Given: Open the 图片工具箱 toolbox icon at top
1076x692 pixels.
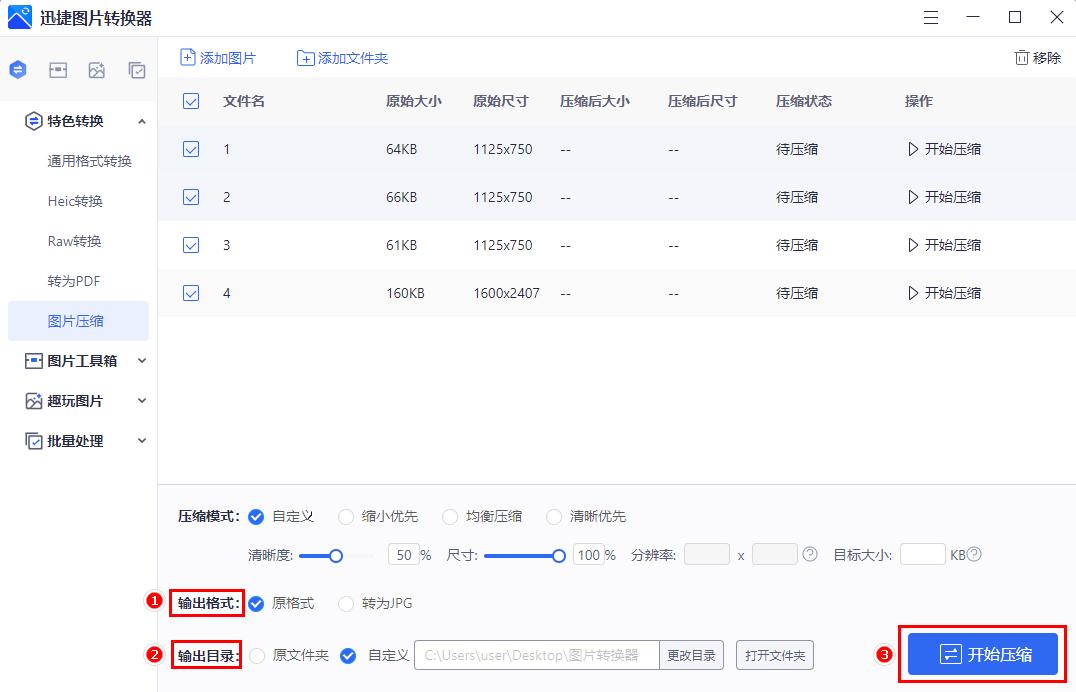Looking at the screenshot, I should pyautogui.click(x=57, y=69).
